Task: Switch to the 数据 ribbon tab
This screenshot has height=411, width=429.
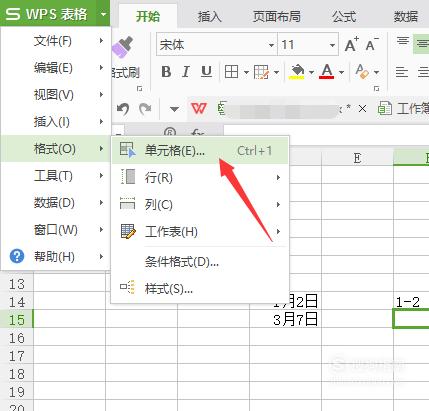Action: coord(405,16)
